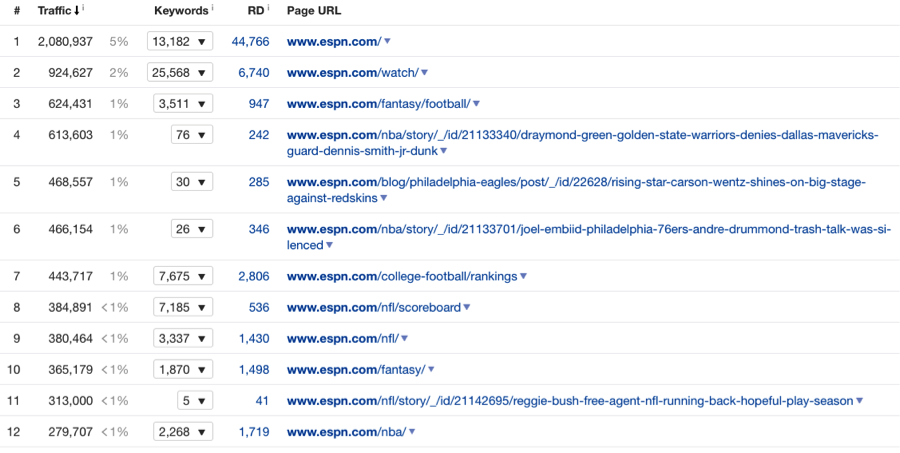The height and width of the screenshot is (453, 900).
Task: Click arrow after college-football/rankings URL
Action: pyautogui.click(x=523, y=276)
